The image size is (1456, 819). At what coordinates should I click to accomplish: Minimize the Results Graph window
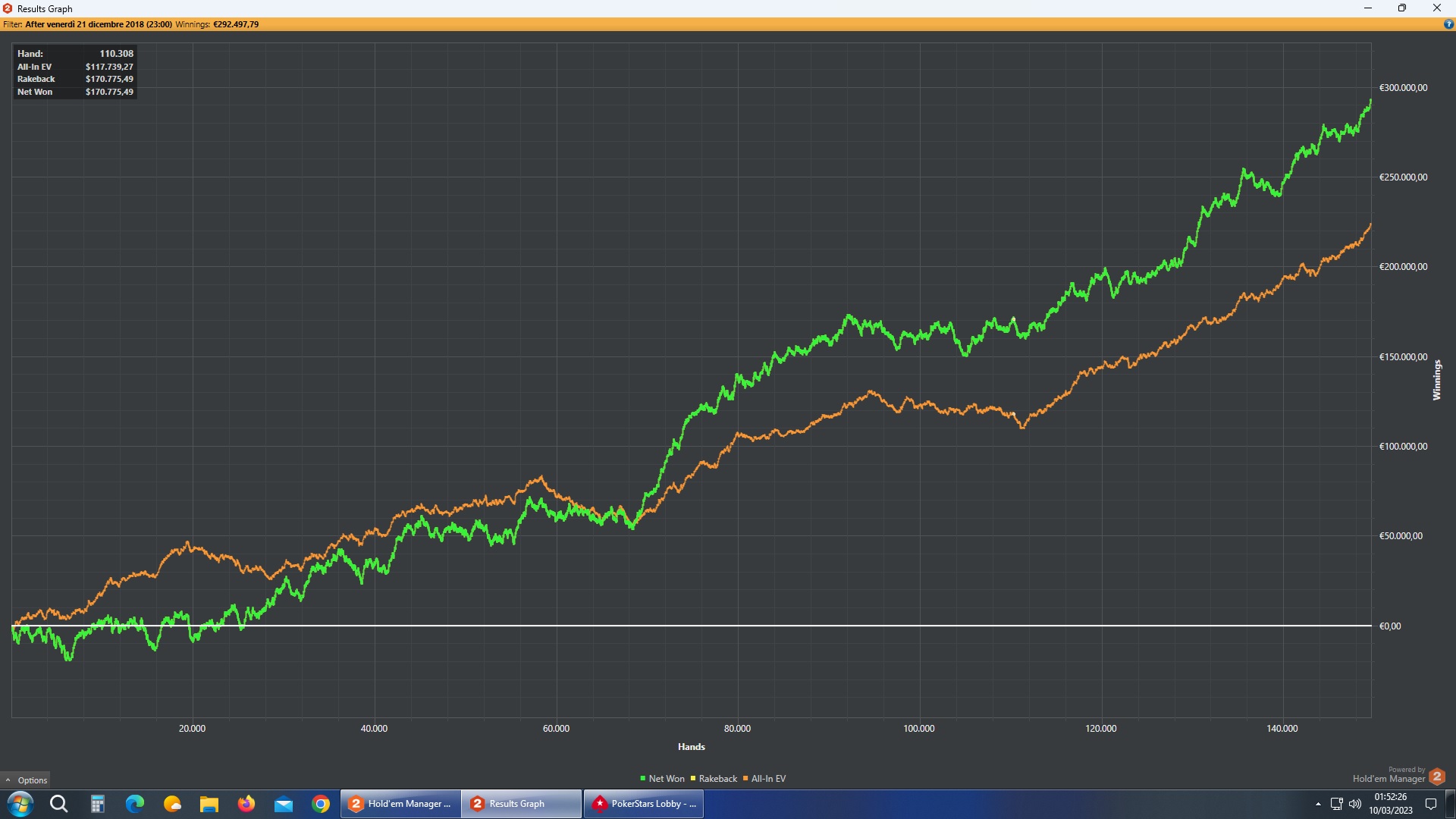(1368, 8)
